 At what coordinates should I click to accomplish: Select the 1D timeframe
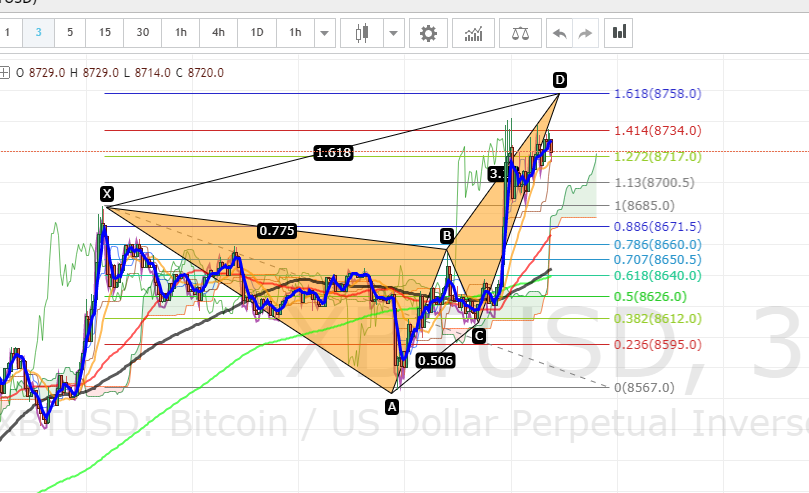click(257, 32)
